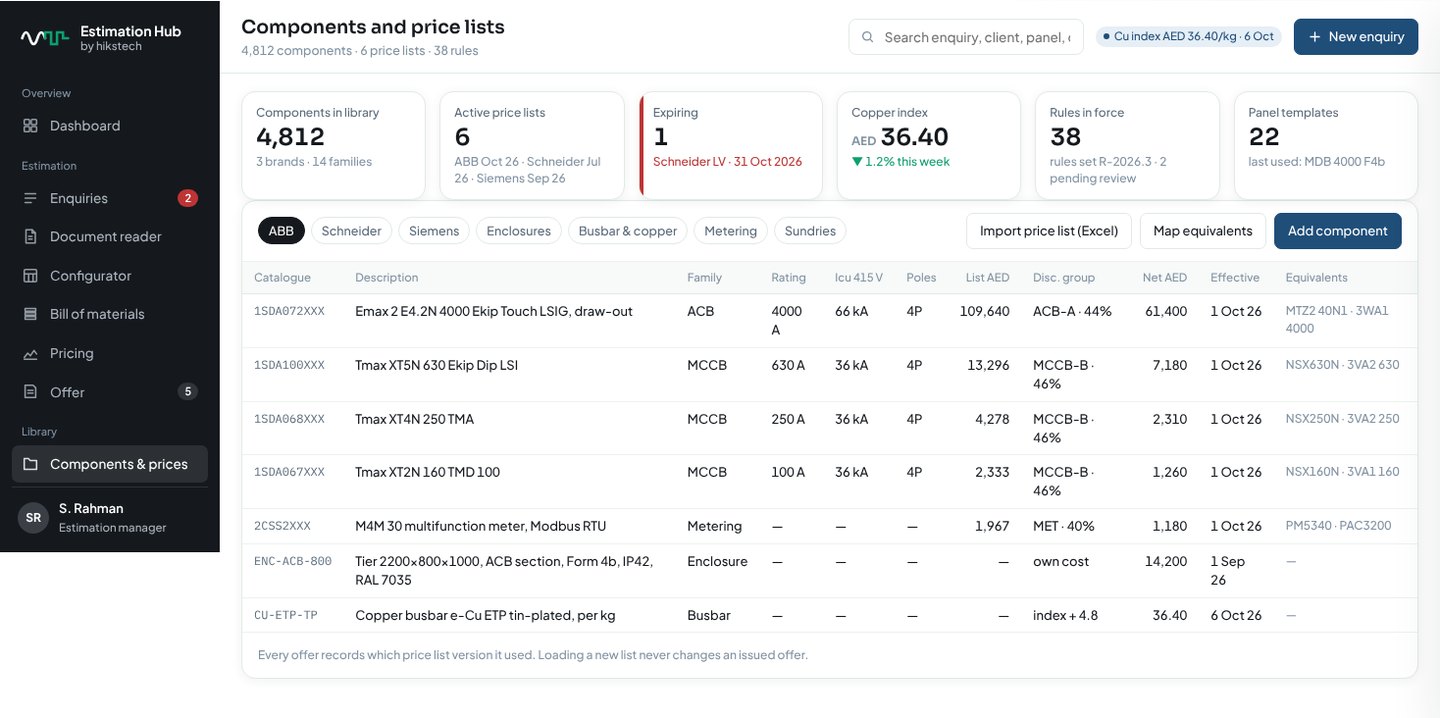The image size is (1440, 718).
Task: Sort by the Net AED column
Action: coord(1165,278)
